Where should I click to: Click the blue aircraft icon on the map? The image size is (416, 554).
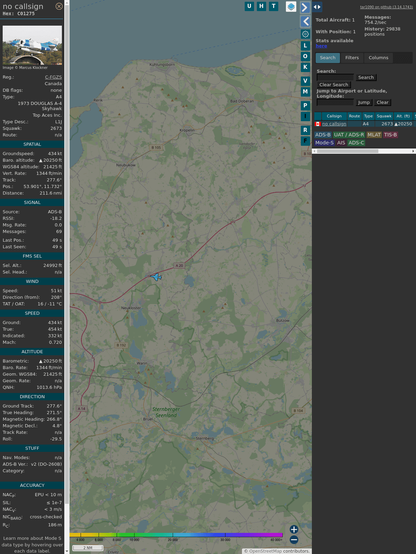(x=156, y=277)
